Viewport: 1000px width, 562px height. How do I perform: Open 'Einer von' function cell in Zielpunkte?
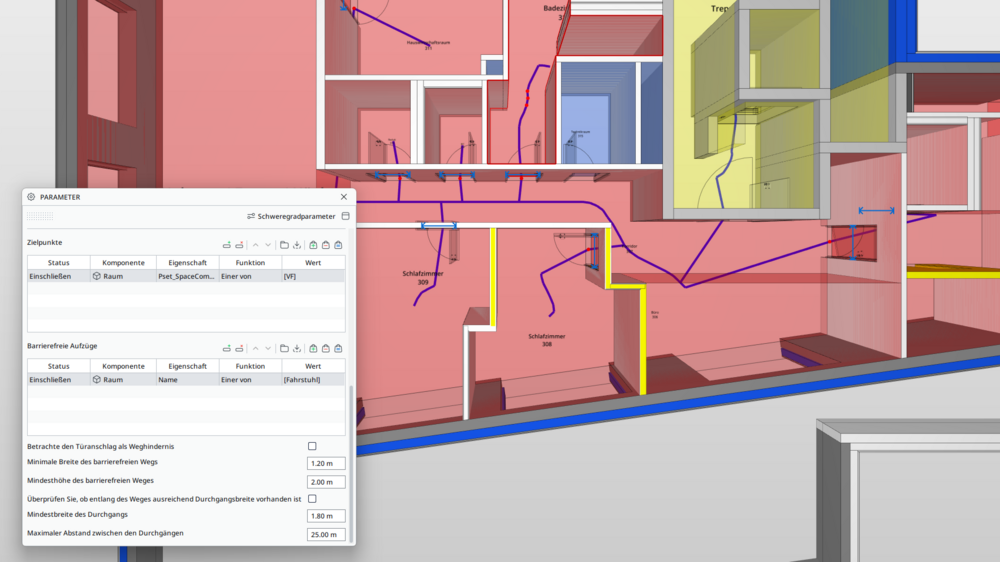249,276
